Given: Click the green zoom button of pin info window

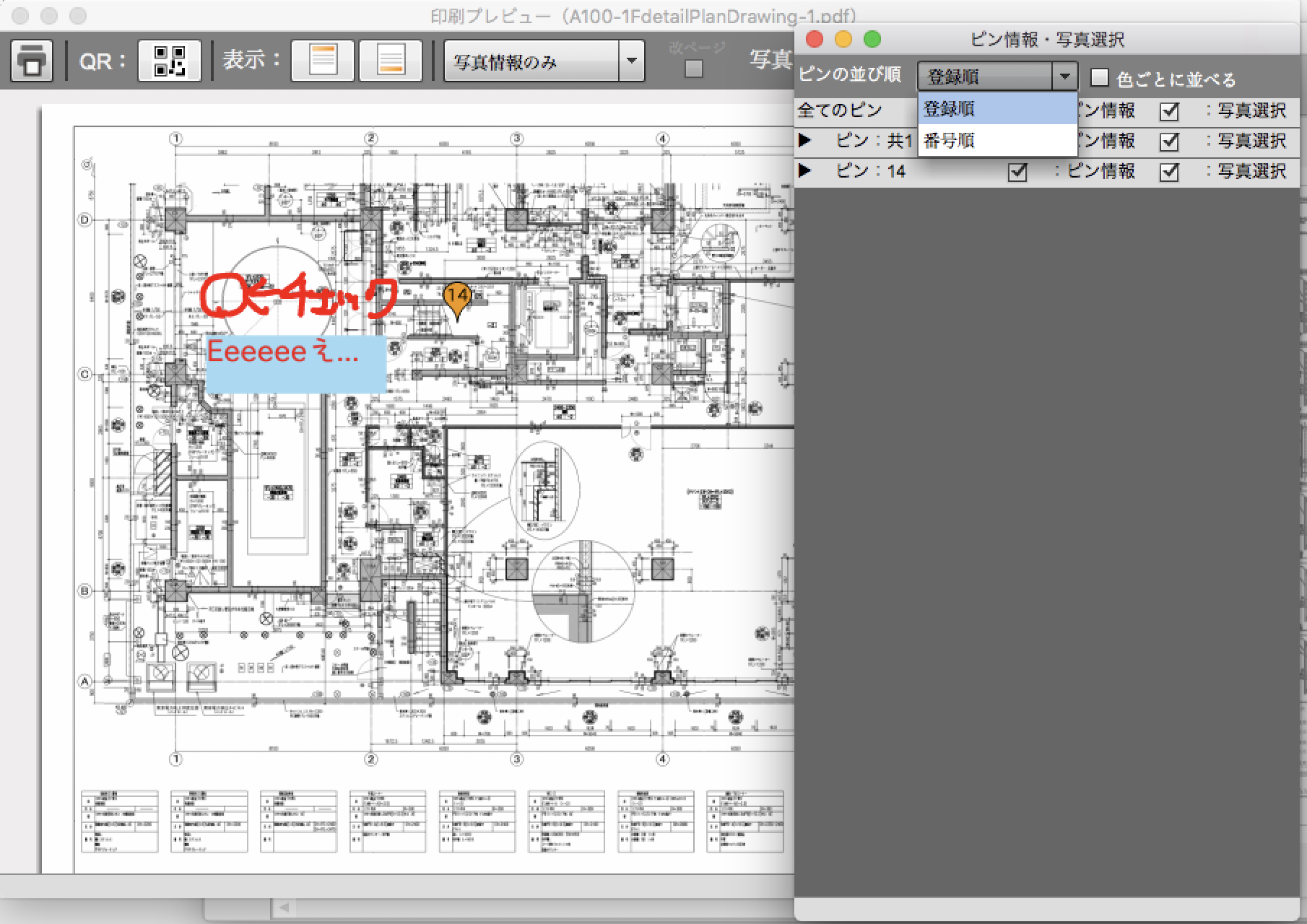Looking at the screenshot, I should 872,39.
